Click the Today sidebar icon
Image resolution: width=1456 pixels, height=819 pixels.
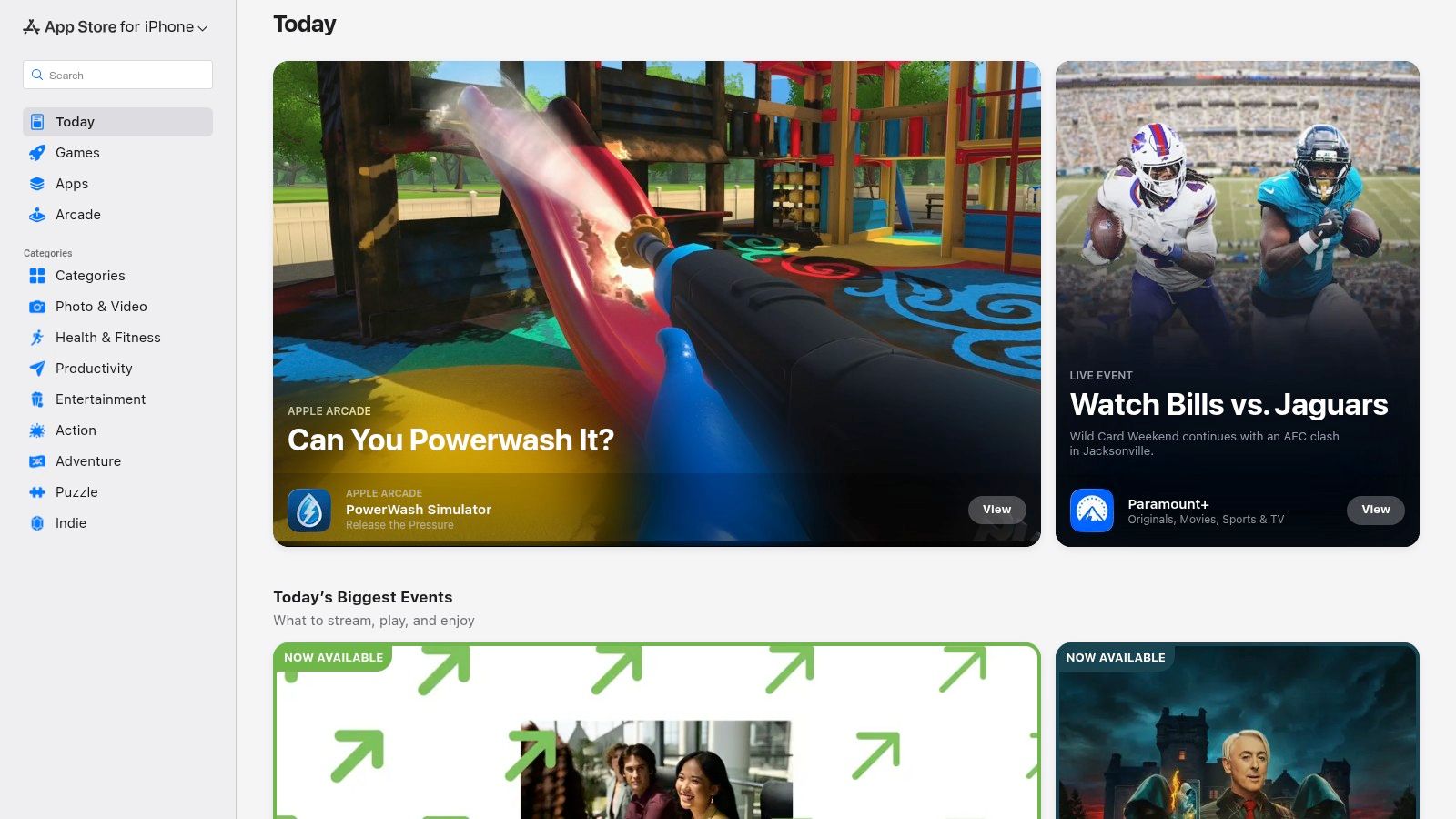coord(37,122)
